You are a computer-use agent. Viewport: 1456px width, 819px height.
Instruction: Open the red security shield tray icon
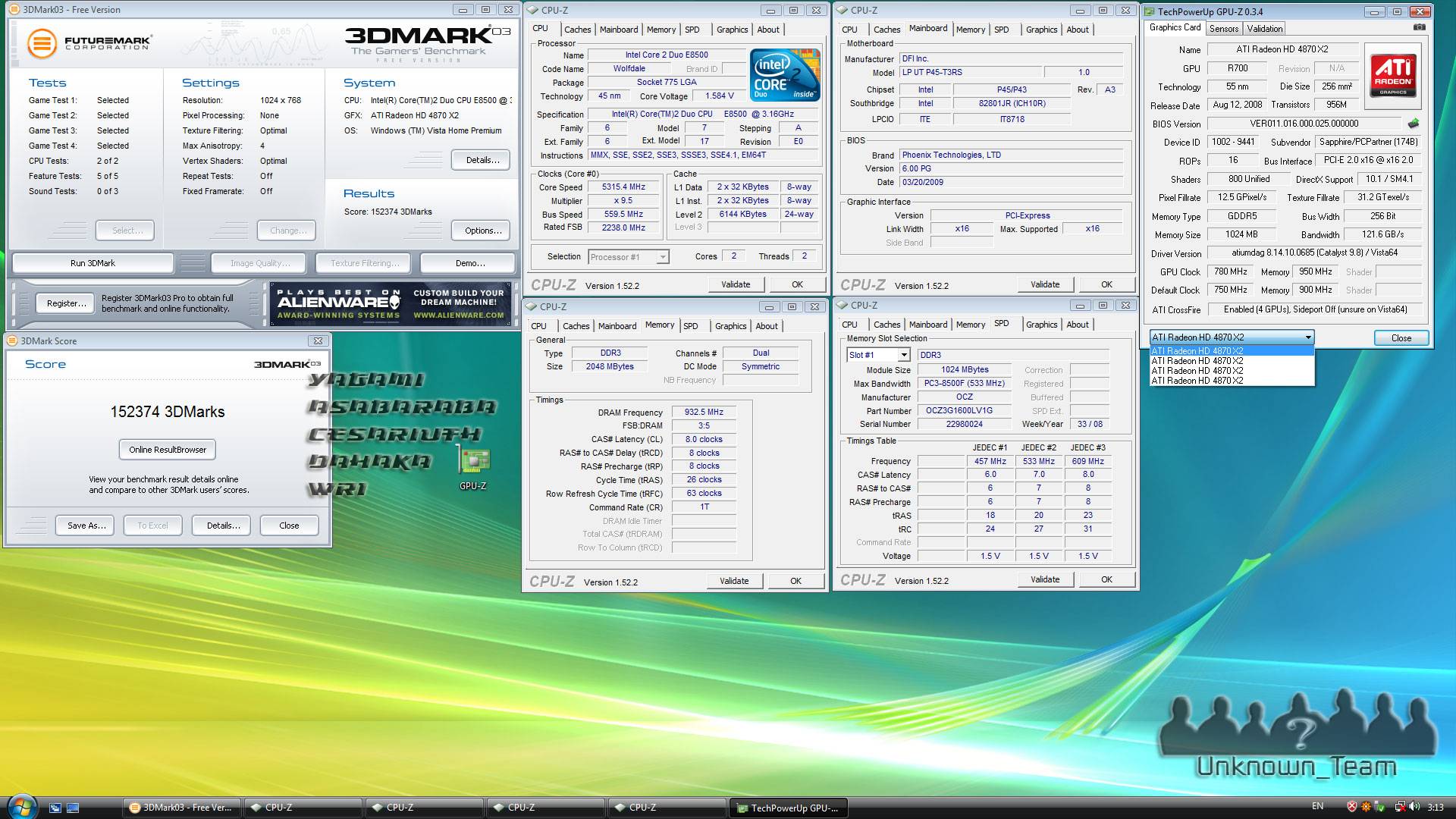[x=1351, y=807]
